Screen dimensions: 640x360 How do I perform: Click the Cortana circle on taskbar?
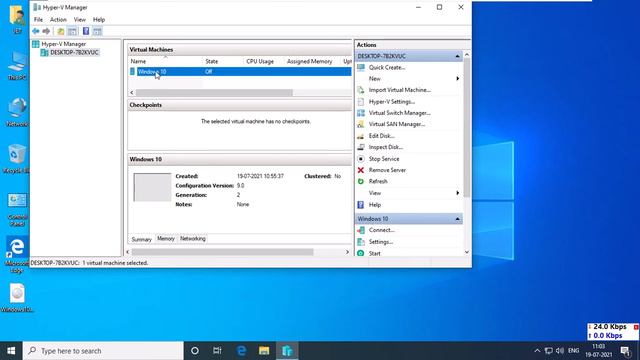(x=195, y=351)
